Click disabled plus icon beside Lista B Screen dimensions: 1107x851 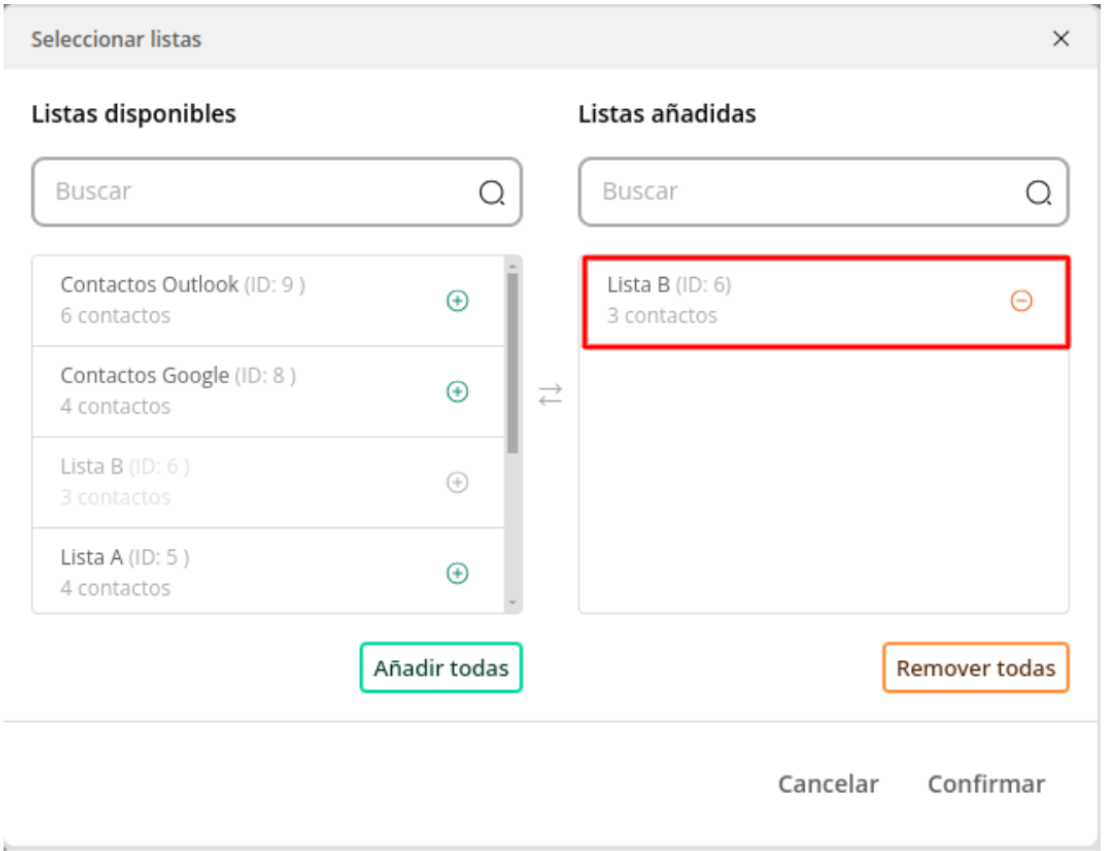tap(457, 482)
